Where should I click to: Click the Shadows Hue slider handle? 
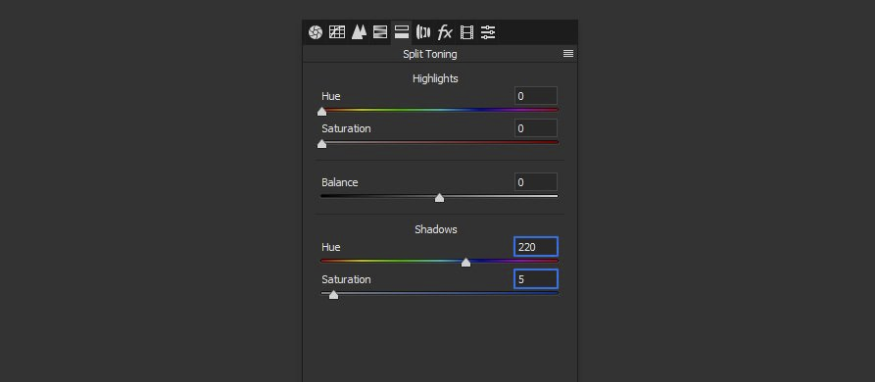click(466, 262)
